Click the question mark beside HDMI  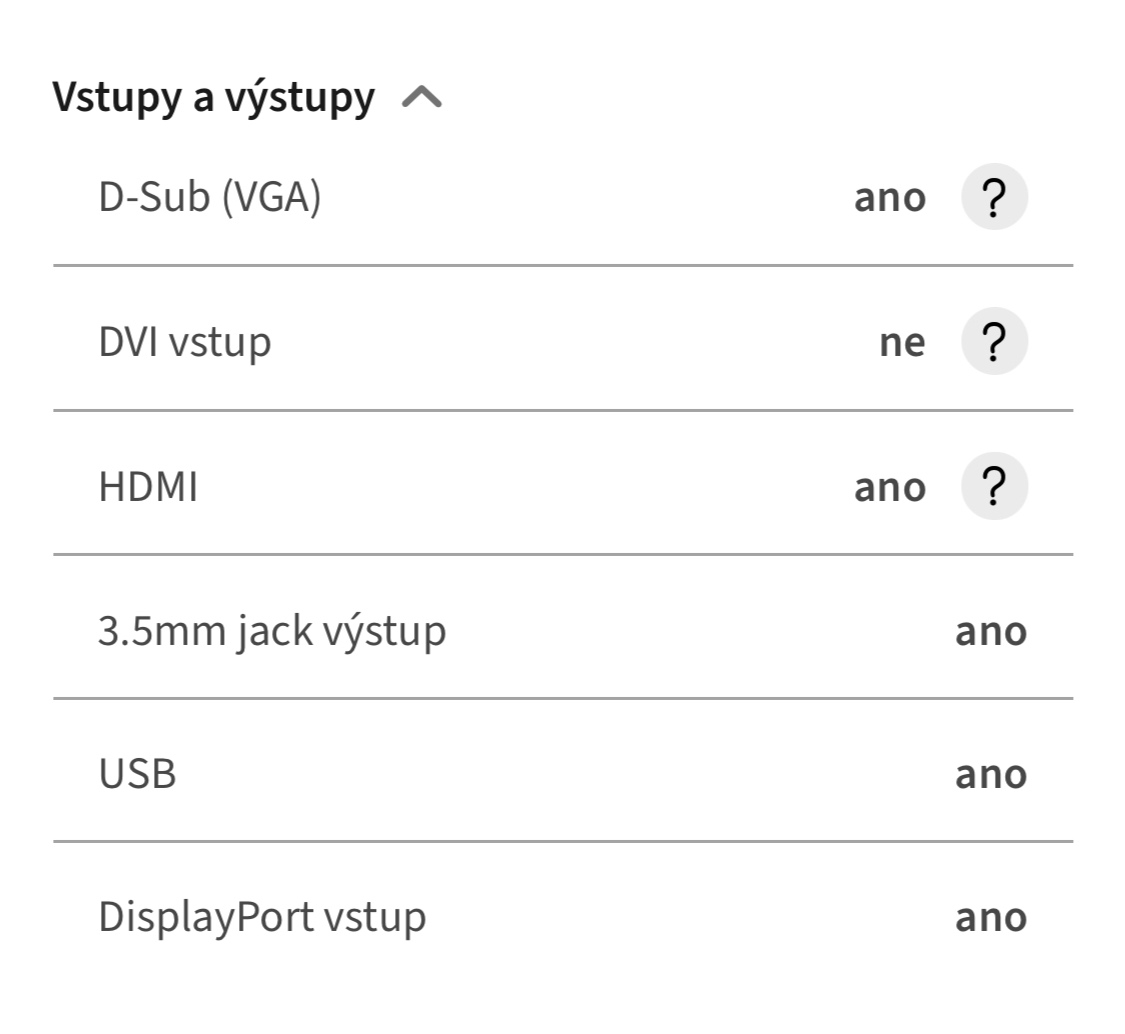pos(993,487)
